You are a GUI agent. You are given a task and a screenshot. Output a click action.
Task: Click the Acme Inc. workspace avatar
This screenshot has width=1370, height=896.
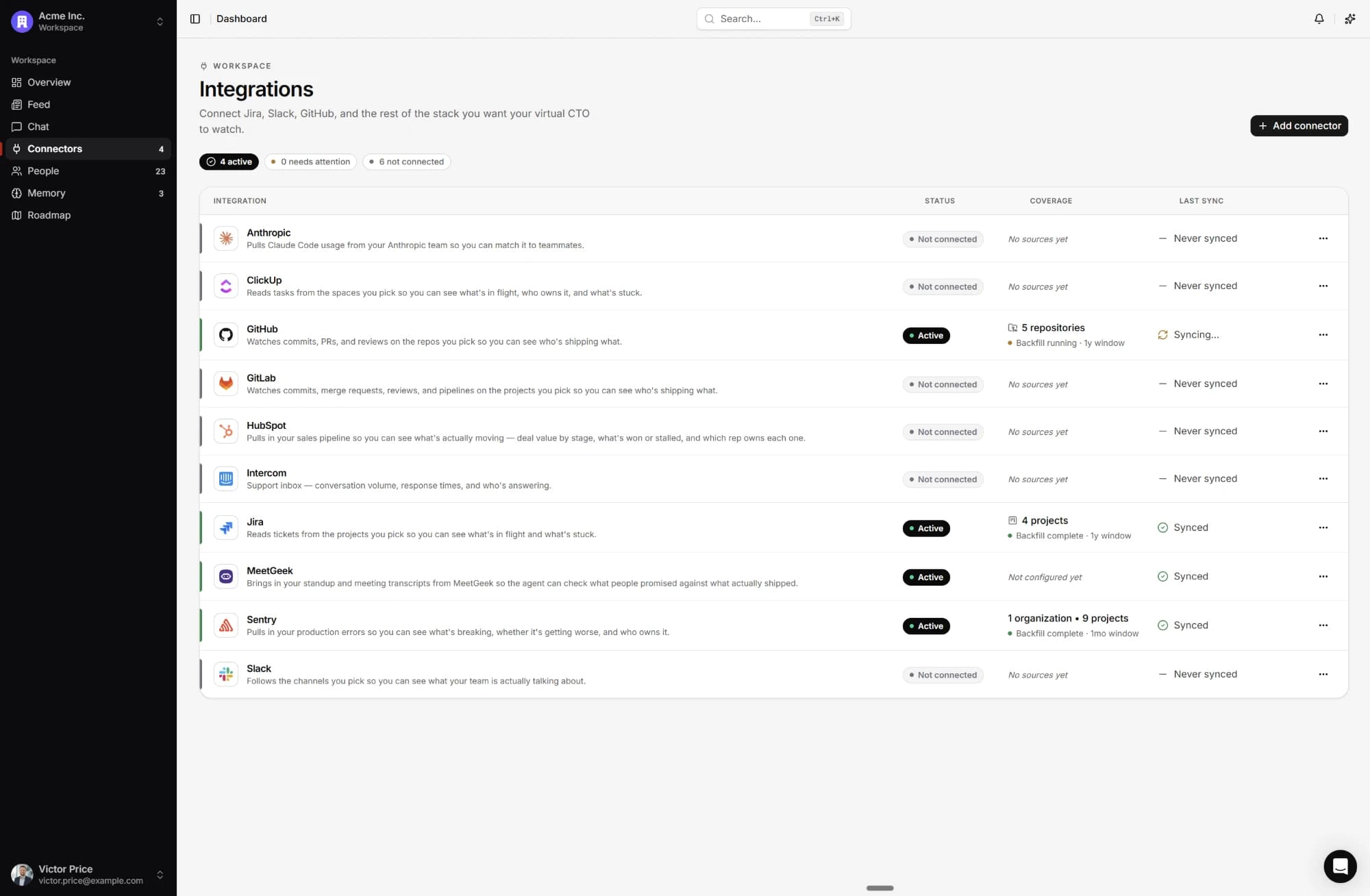22,21
